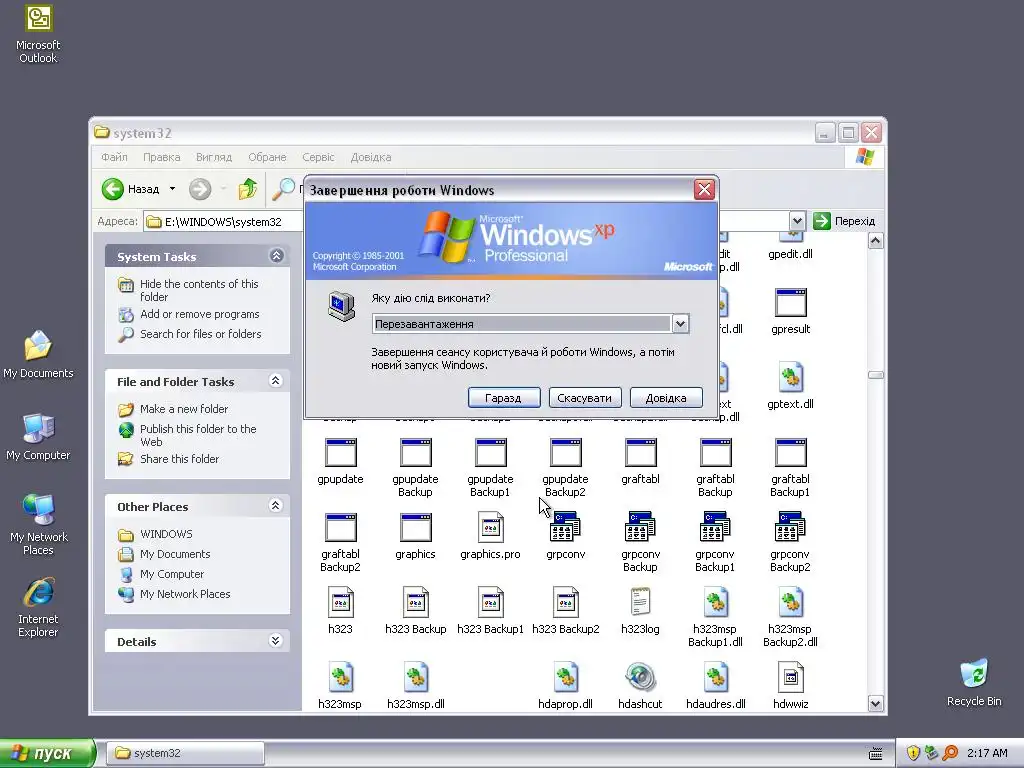Open the h323log text file icon
This screenshot has width=1024, height=768.
[640, 602]
